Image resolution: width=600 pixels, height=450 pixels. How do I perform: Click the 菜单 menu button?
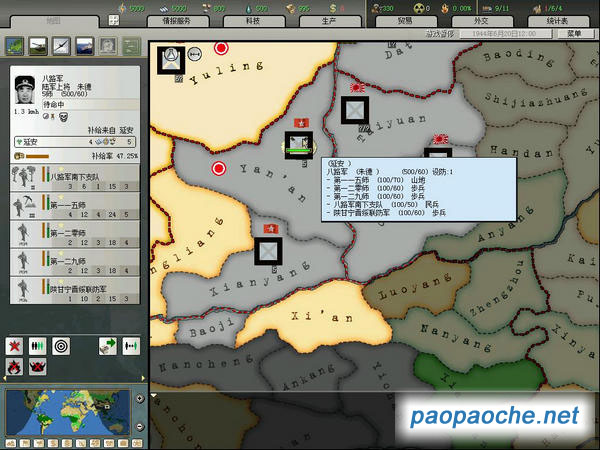point(575,34)
